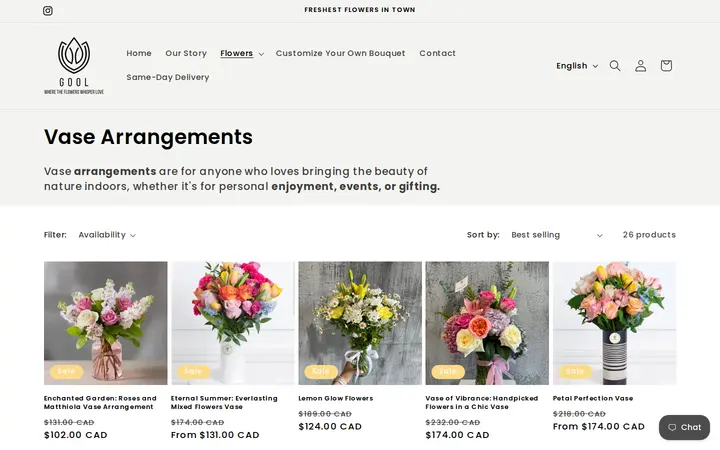Open Same-Day Delivery page
The image size is (720, 450).
click(168, 77)
